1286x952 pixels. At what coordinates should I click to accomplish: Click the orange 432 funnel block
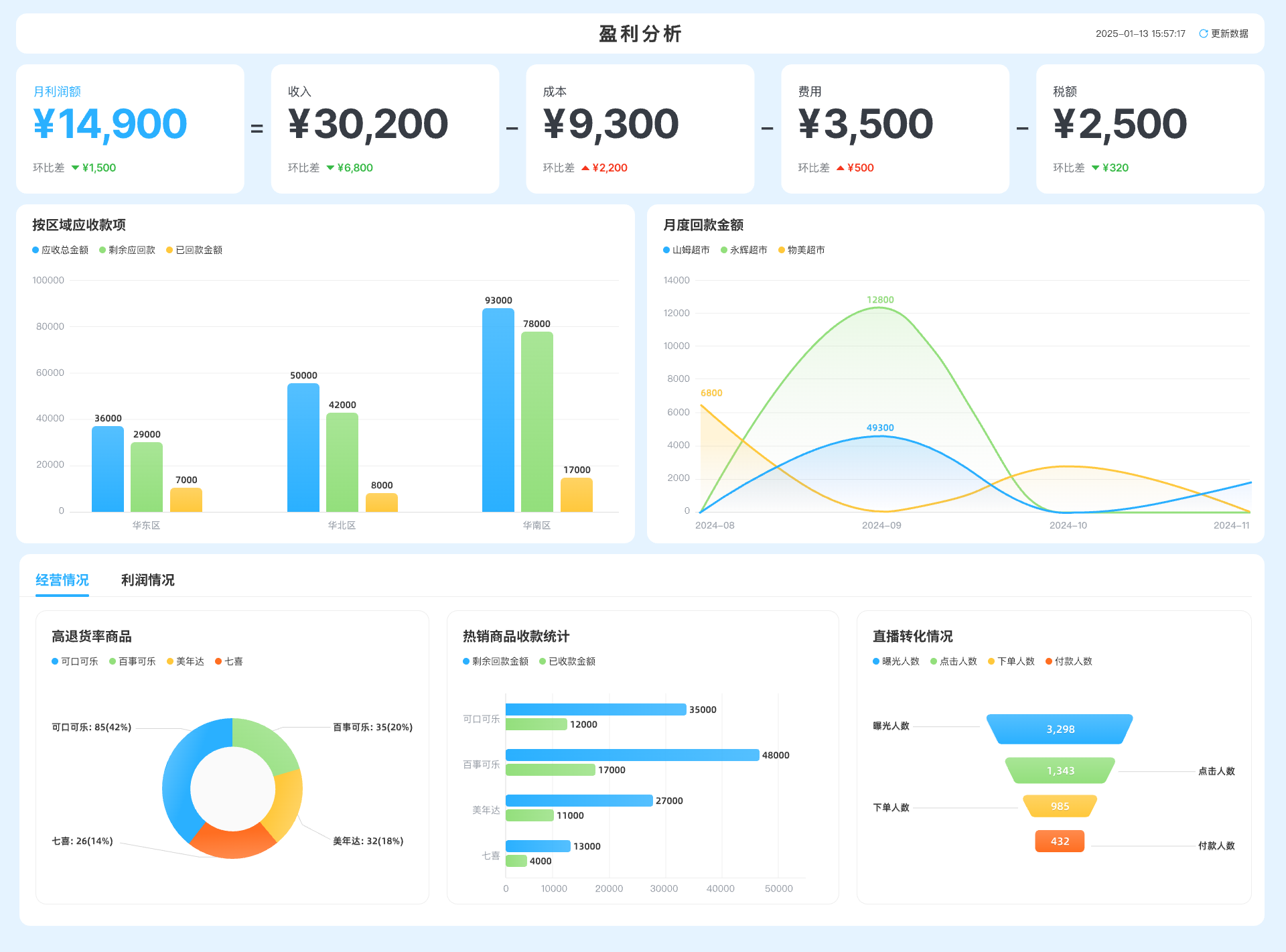point(1060,841)
